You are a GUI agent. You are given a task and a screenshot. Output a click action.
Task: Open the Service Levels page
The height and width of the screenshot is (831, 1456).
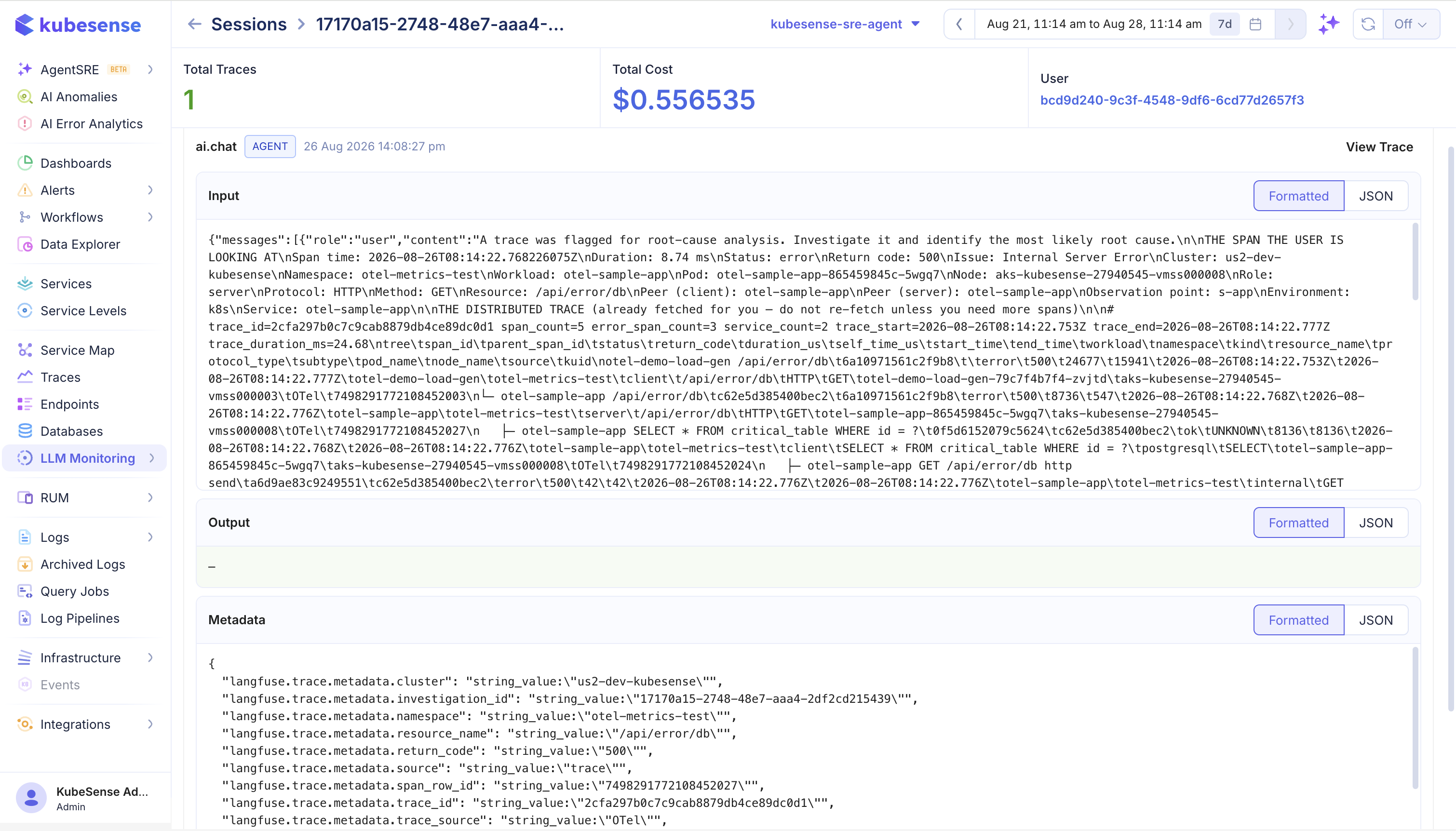click(83, 310)
